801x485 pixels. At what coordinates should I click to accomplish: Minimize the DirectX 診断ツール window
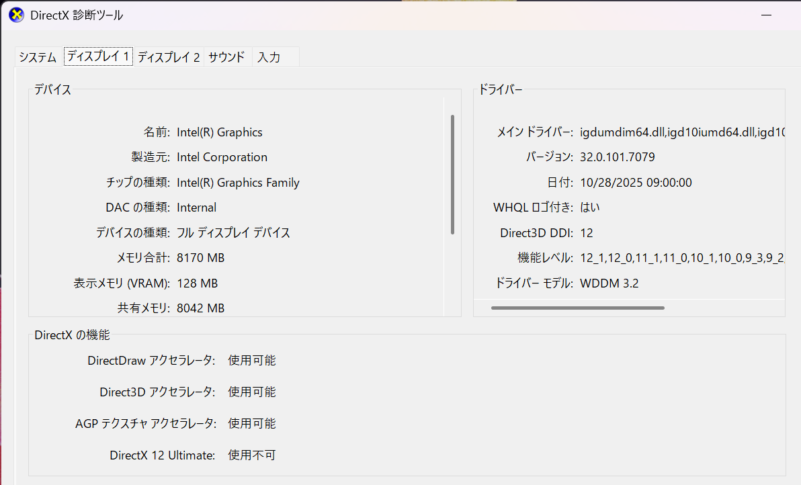click(766, 15)
